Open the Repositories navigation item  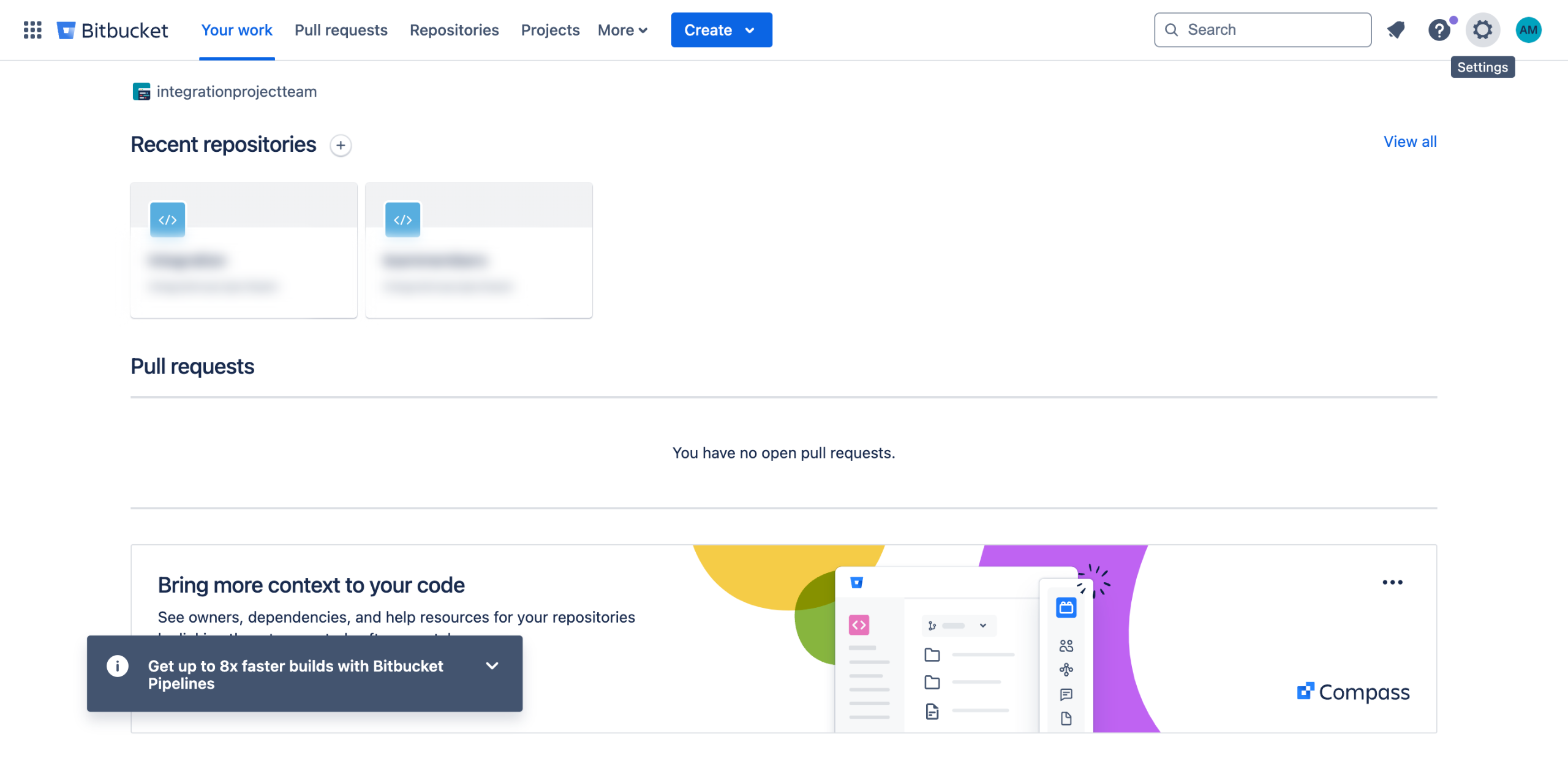point(454,30)
